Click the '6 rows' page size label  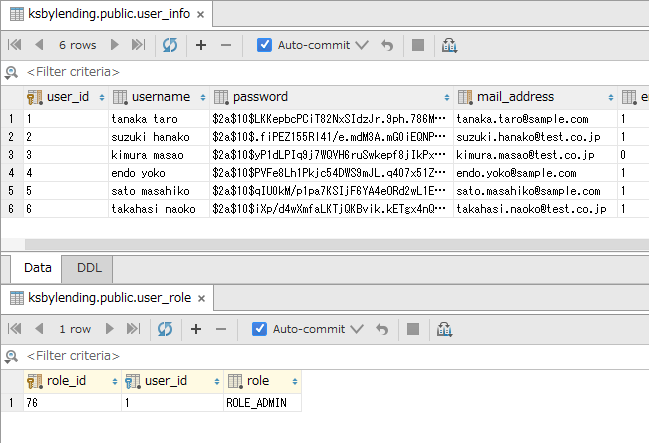pyautogui.click(x=77, y=45)
